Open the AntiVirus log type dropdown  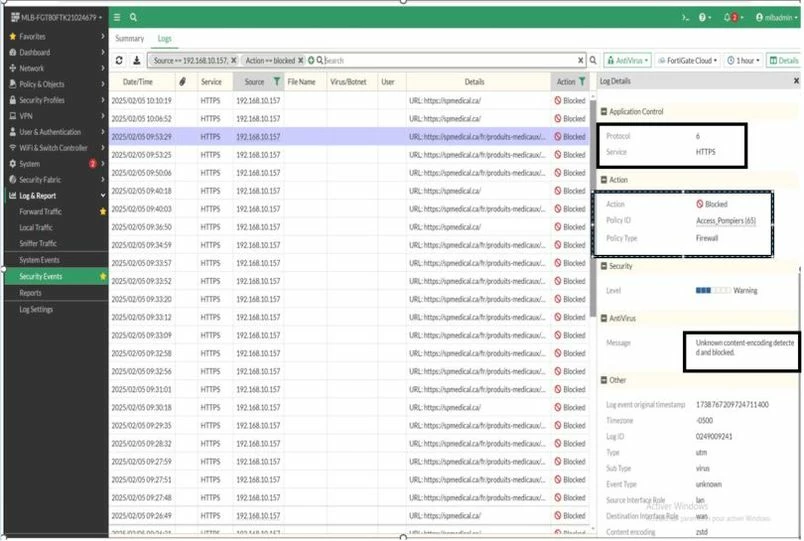coord(628,61)
